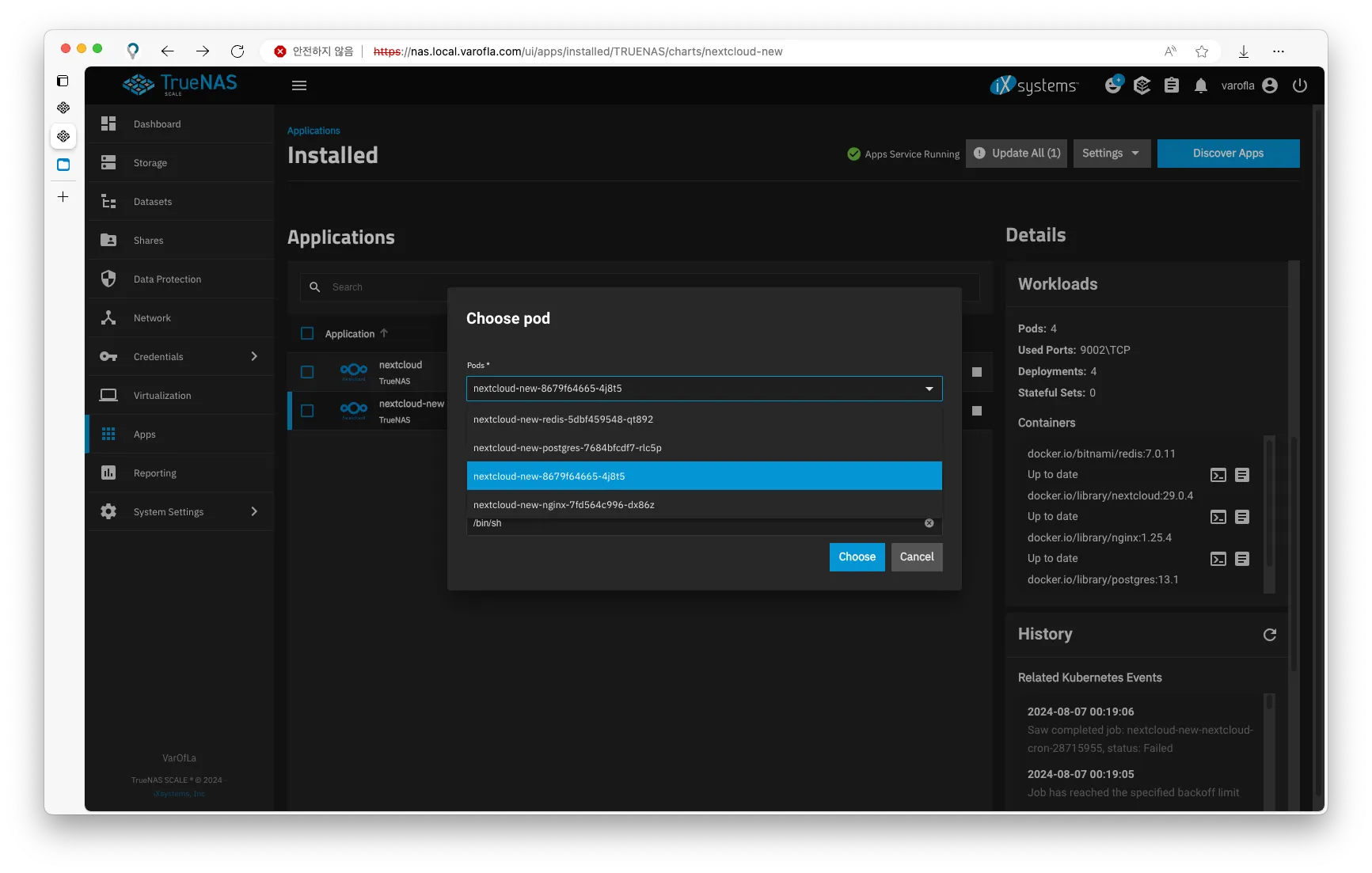
Task: Open Apps in the sidebar
Action: pos(181,435)
